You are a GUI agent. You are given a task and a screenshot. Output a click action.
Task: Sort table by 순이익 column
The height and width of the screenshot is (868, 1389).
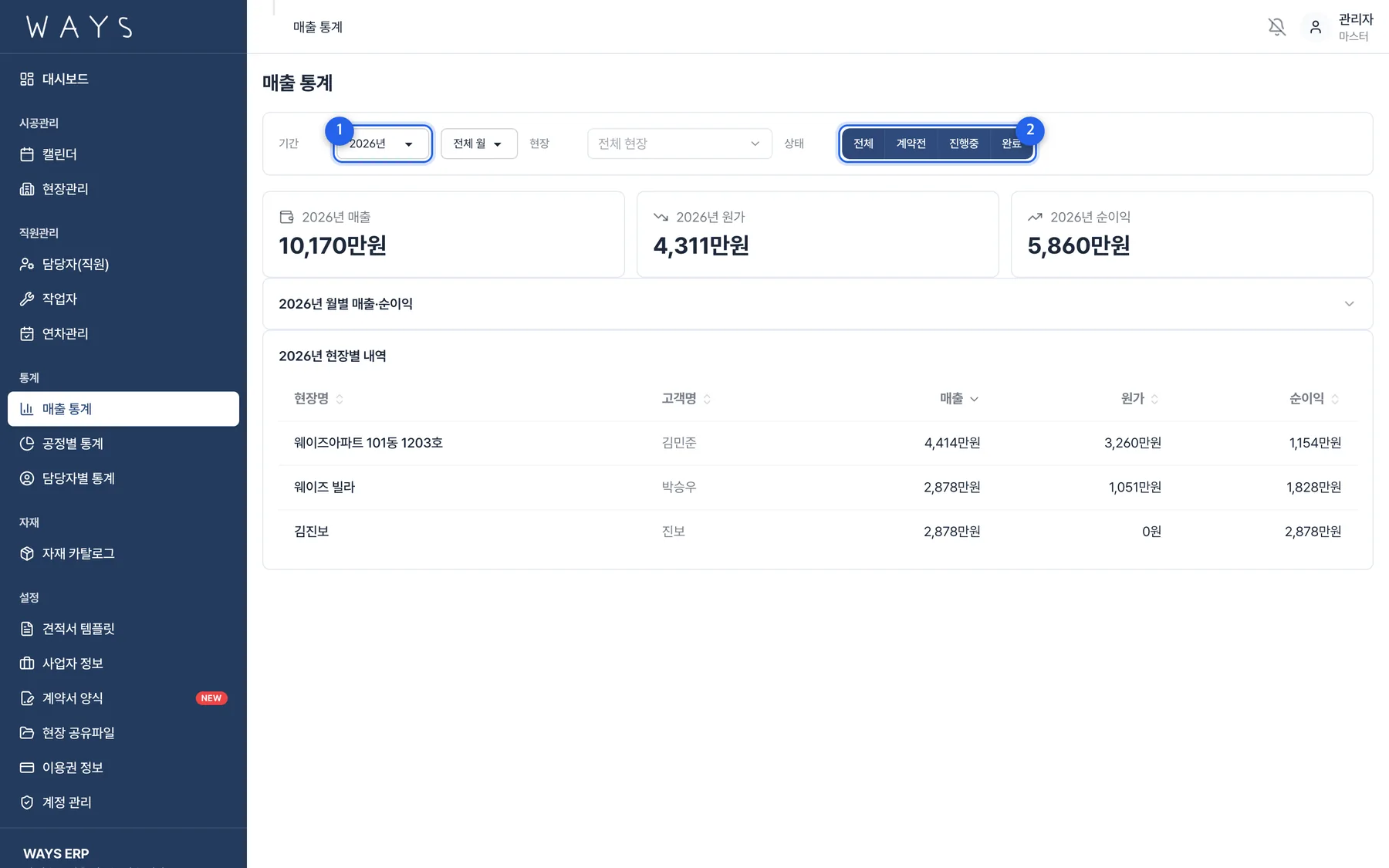point(1314,398)
